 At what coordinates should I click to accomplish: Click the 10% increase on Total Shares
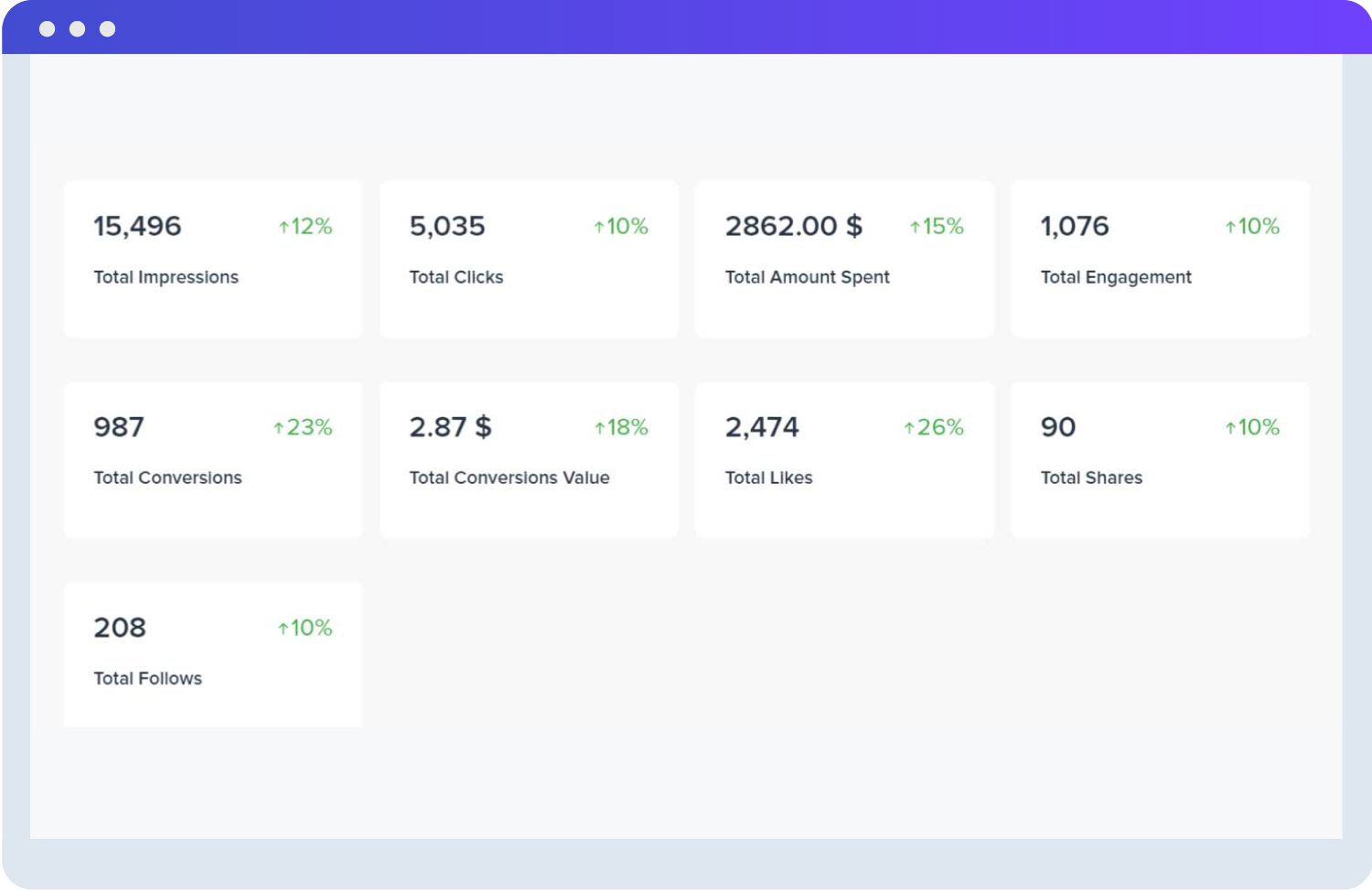coord(1252,427)
